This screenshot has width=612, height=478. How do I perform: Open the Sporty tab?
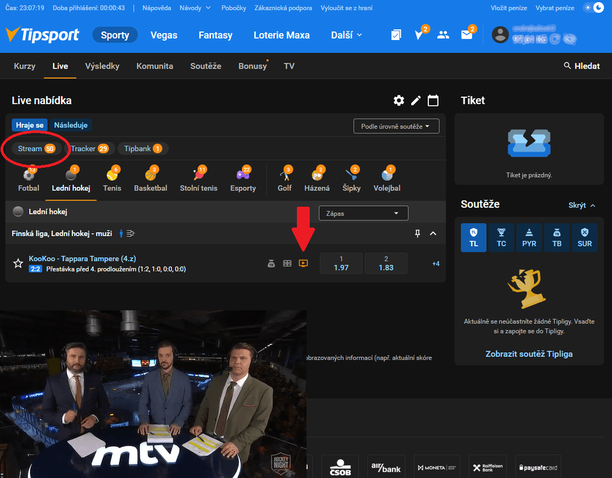115,35
